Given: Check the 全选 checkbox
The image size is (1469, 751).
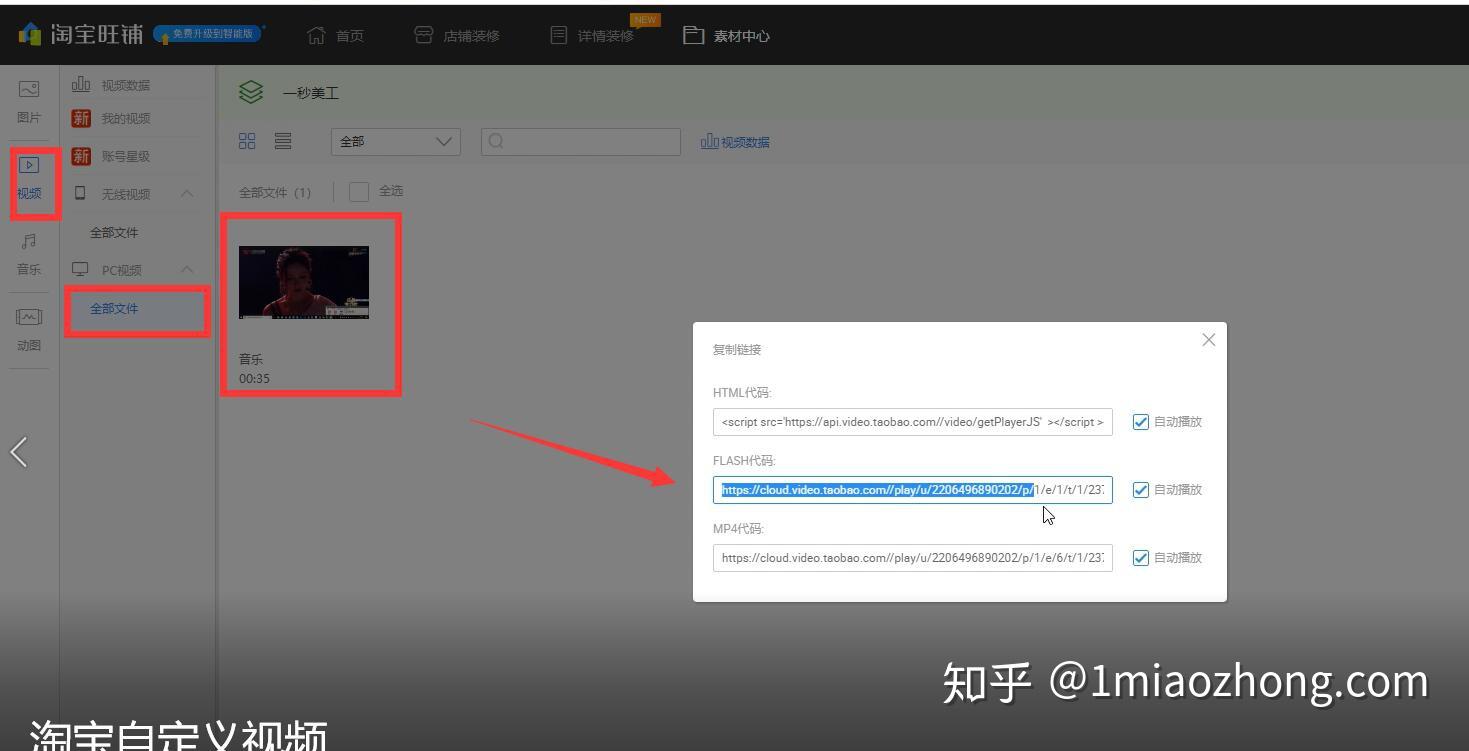Looking at the screenshot, I should [x=359, y=191].
